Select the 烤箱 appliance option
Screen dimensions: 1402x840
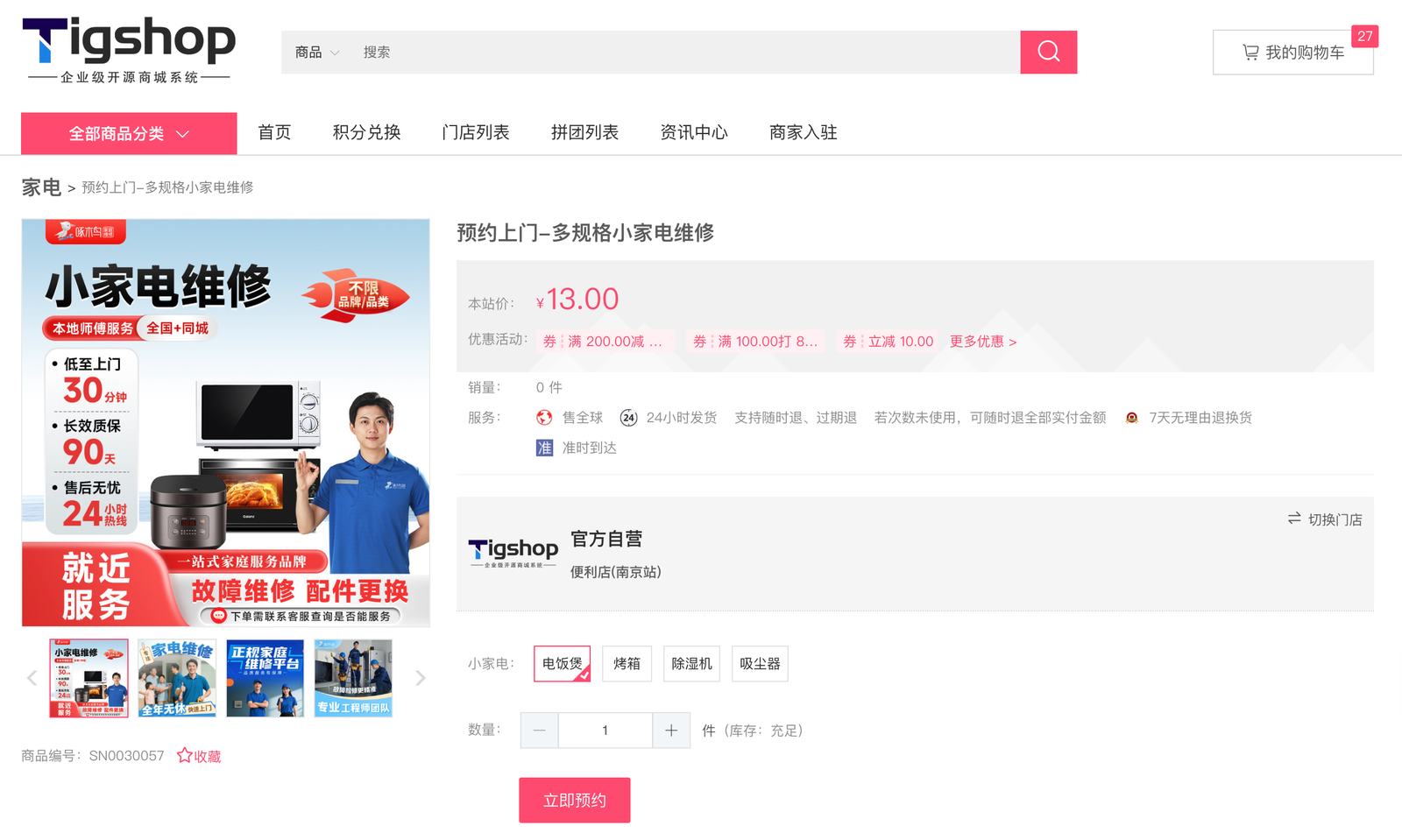click(627, 664)
